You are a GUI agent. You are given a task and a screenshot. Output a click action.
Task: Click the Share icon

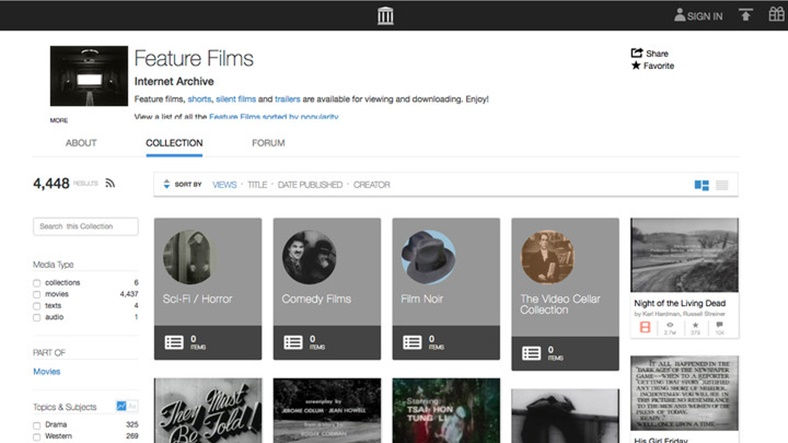click(636, 53)
